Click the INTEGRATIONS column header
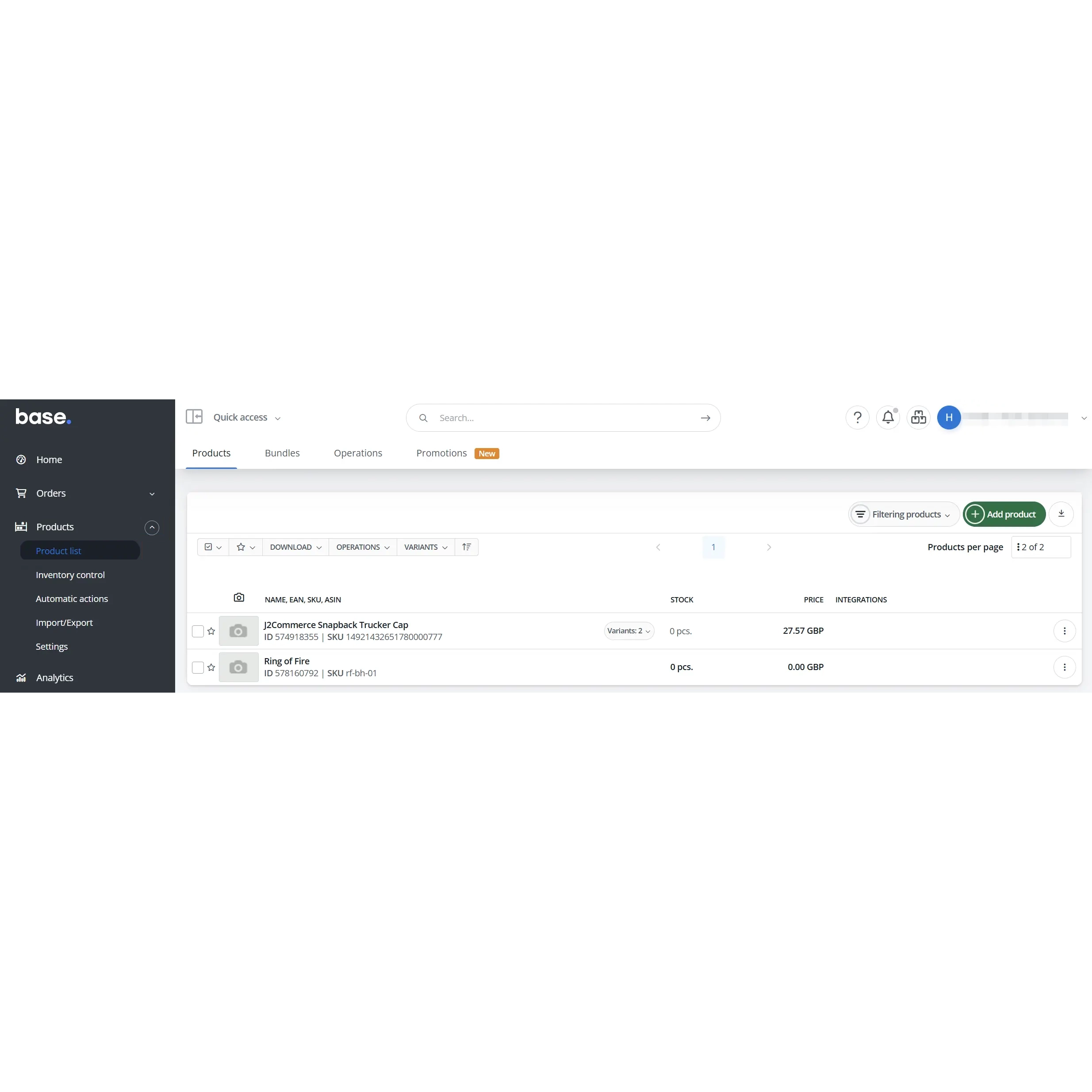Image resolution: width=1092 pixels, height=1092 pixels. pos(861,600)
